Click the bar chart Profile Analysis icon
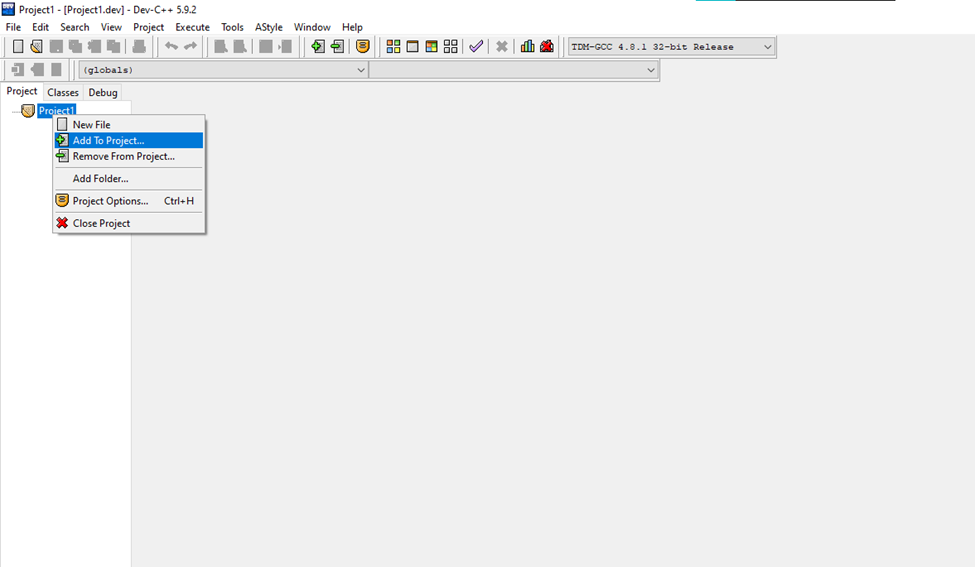 527,47
